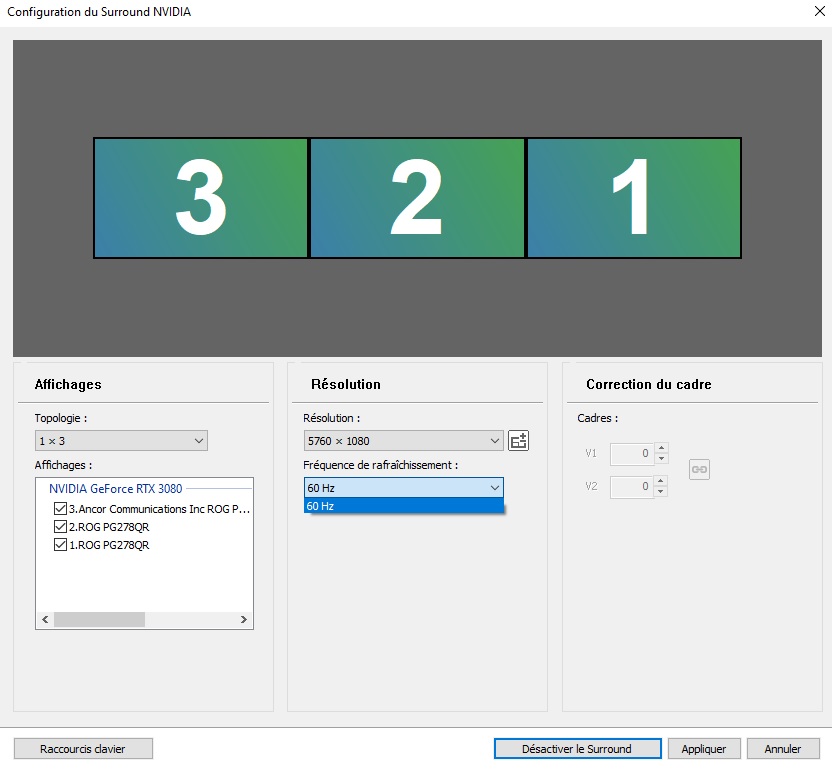Click the Appliquer button
The height and width of the screenshot is (769, 832).
click(705, 748)
